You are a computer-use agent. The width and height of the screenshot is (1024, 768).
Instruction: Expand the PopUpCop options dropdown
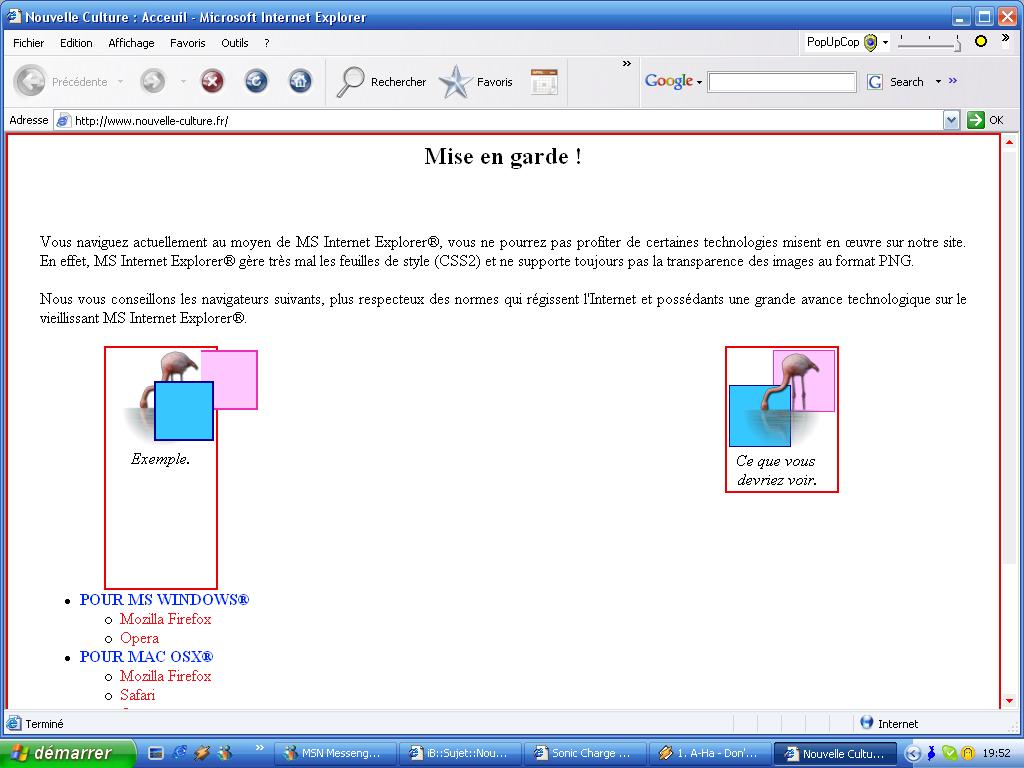[886, 43]
